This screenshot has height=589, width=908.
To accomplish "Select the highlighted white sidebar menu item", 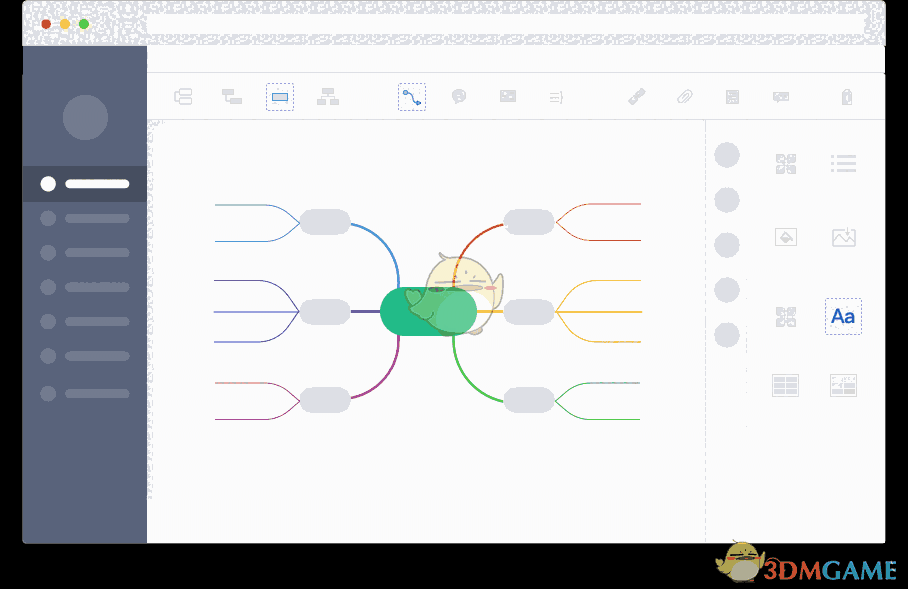I will tap(85, 184).
